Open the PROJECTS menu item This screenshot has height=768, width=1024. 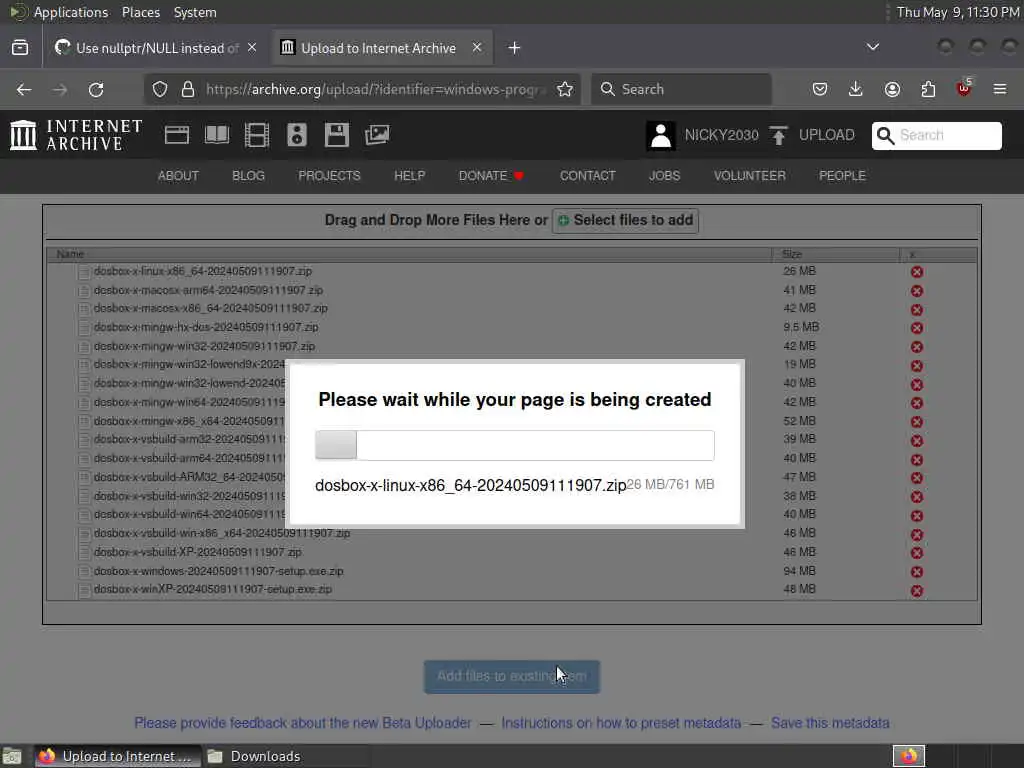(x=329, y=176)
